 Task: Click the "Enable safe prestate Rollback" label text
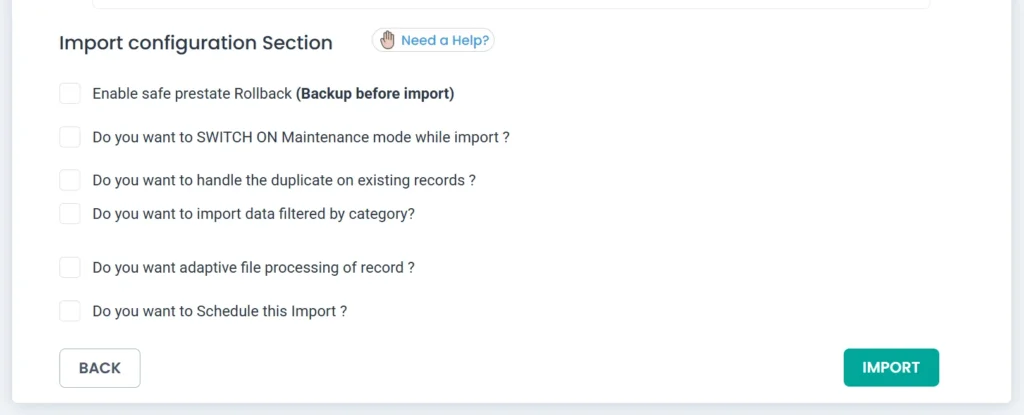tap(193, 94)
